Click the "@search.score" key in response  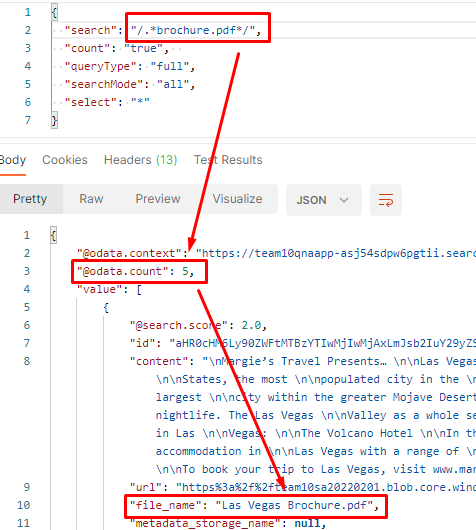(x=178, y=325)
